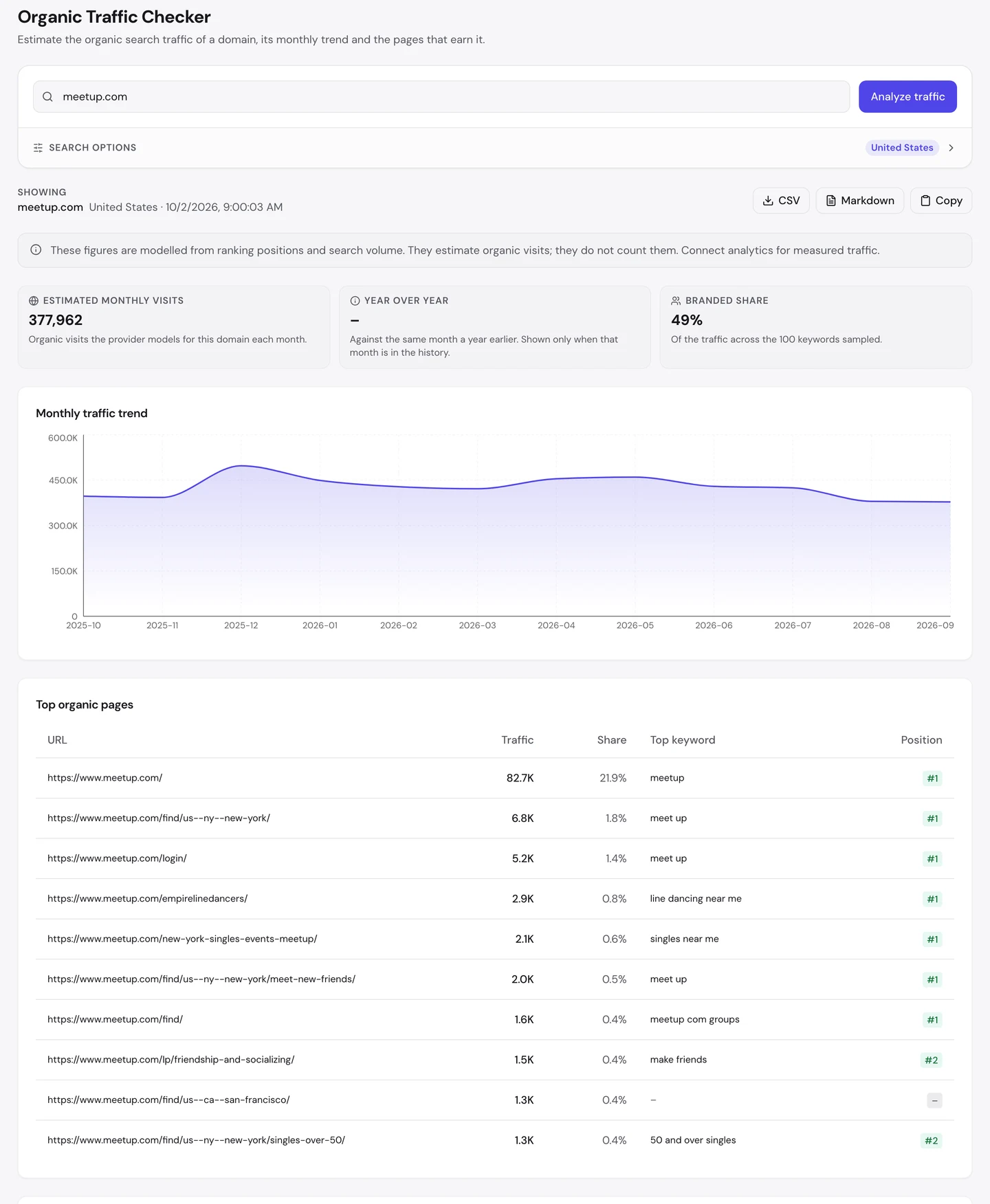Click the globe icon beside Estimated Monthly Visits
This screenshot has height=1204, width=990.
coord(34,301)
